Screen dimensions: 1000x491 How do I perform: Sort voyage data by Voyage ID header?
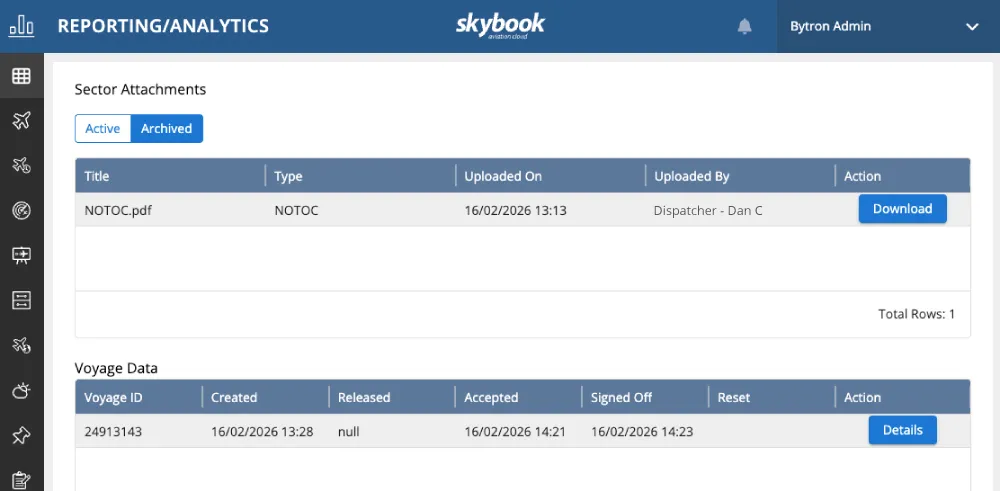click(x=113, y=397)
